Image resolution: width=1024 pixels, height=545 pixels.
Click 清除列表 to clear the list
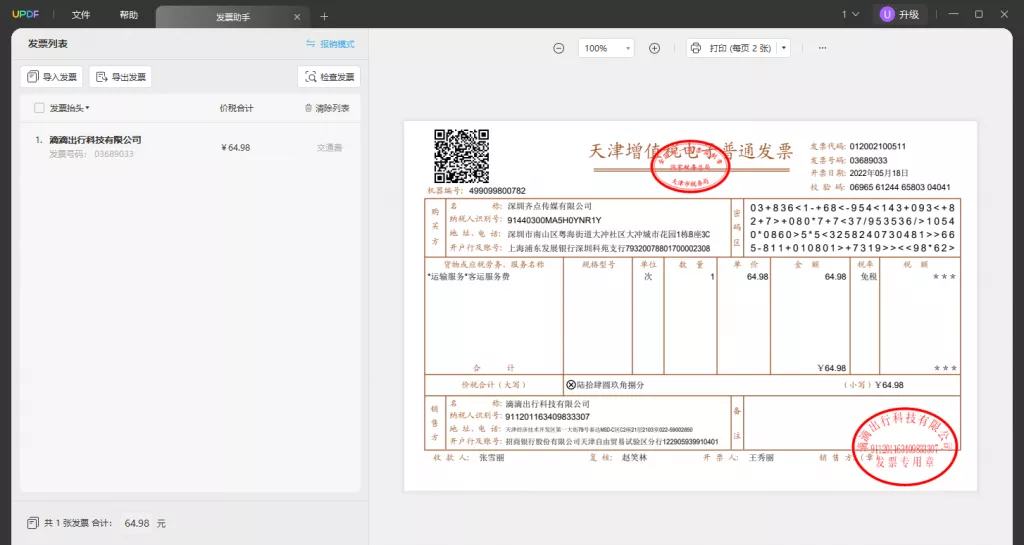pyautogui.click(x=327, y=108)
